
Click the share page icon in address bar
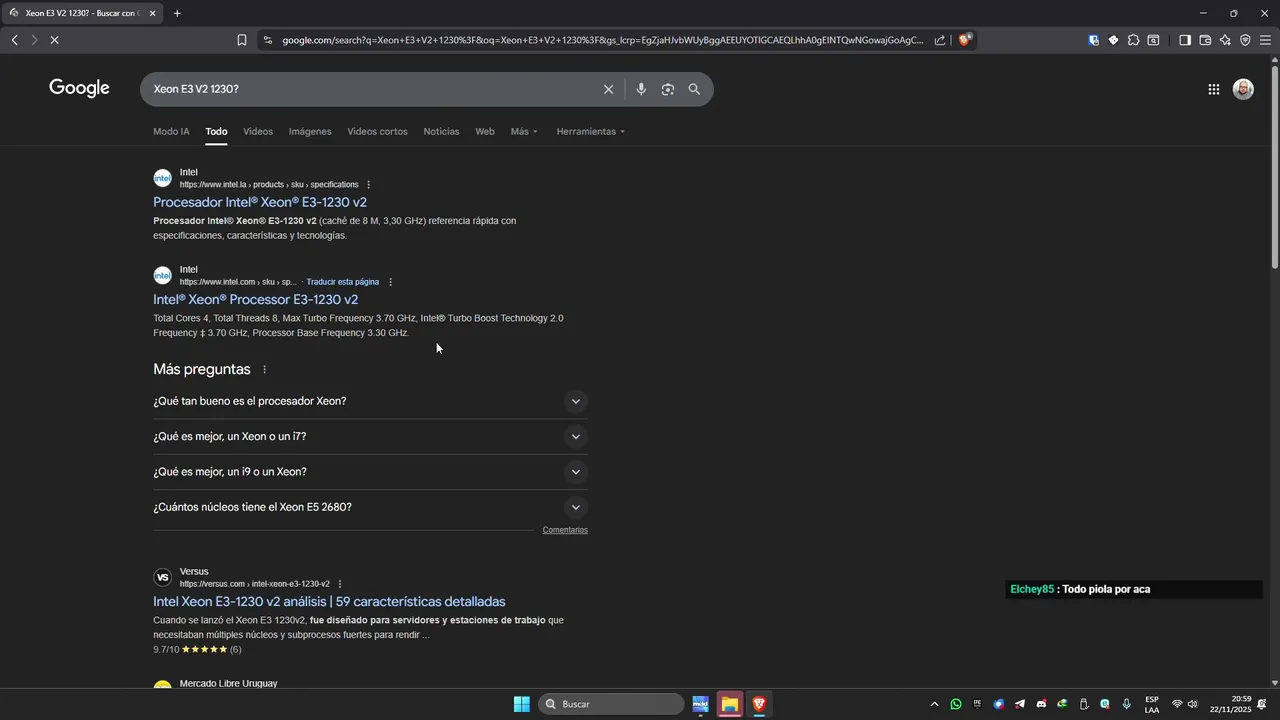(x=940, y=40)
